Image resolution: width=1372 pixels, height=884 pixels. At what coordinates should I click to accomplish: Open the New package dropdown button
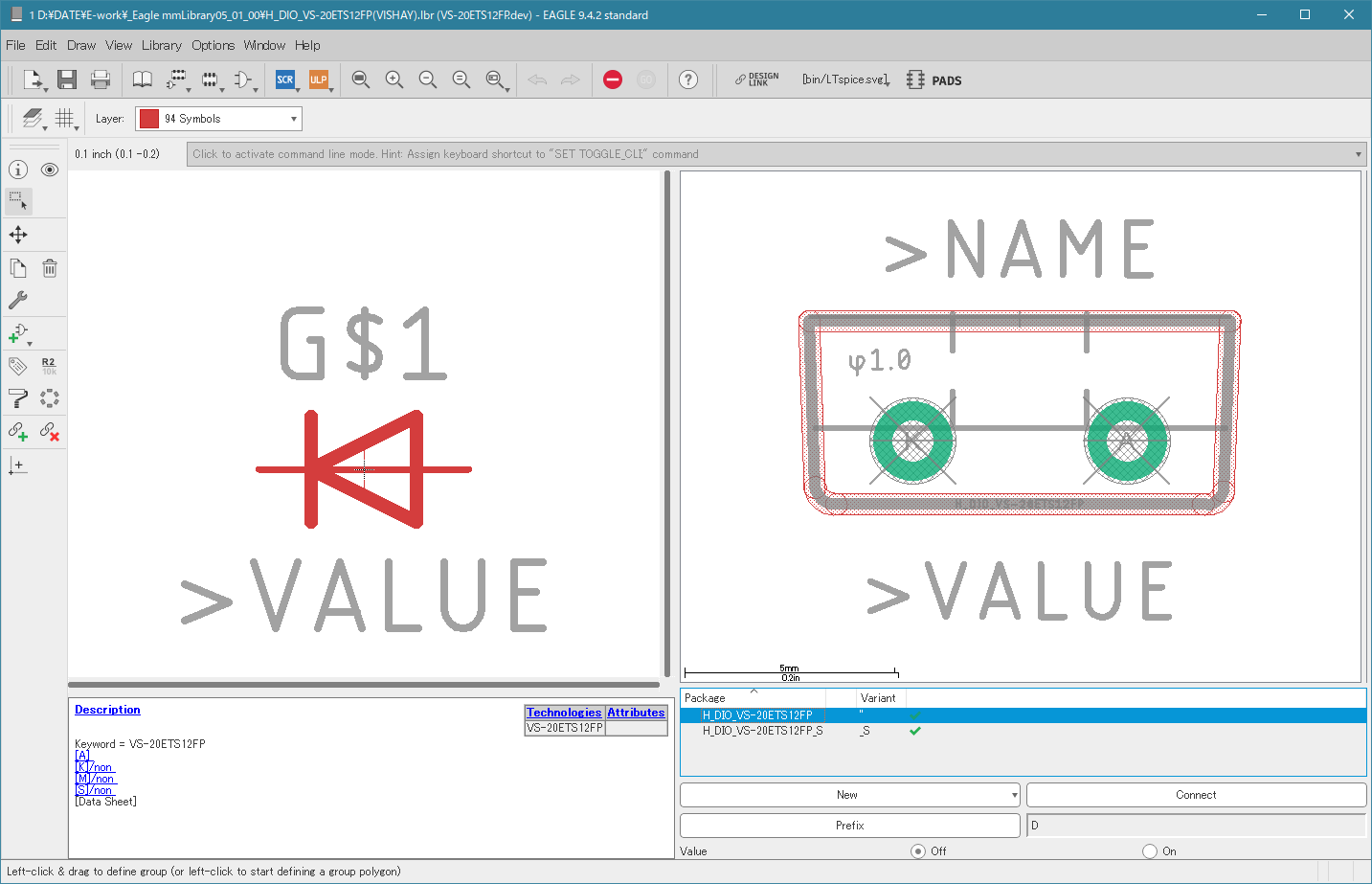[849, 795]
